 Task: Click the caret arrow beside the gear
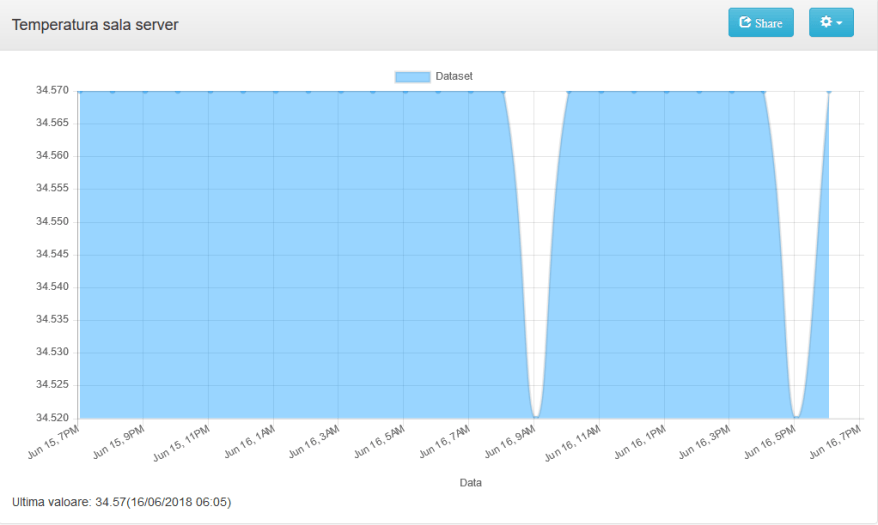coord(839,23)
